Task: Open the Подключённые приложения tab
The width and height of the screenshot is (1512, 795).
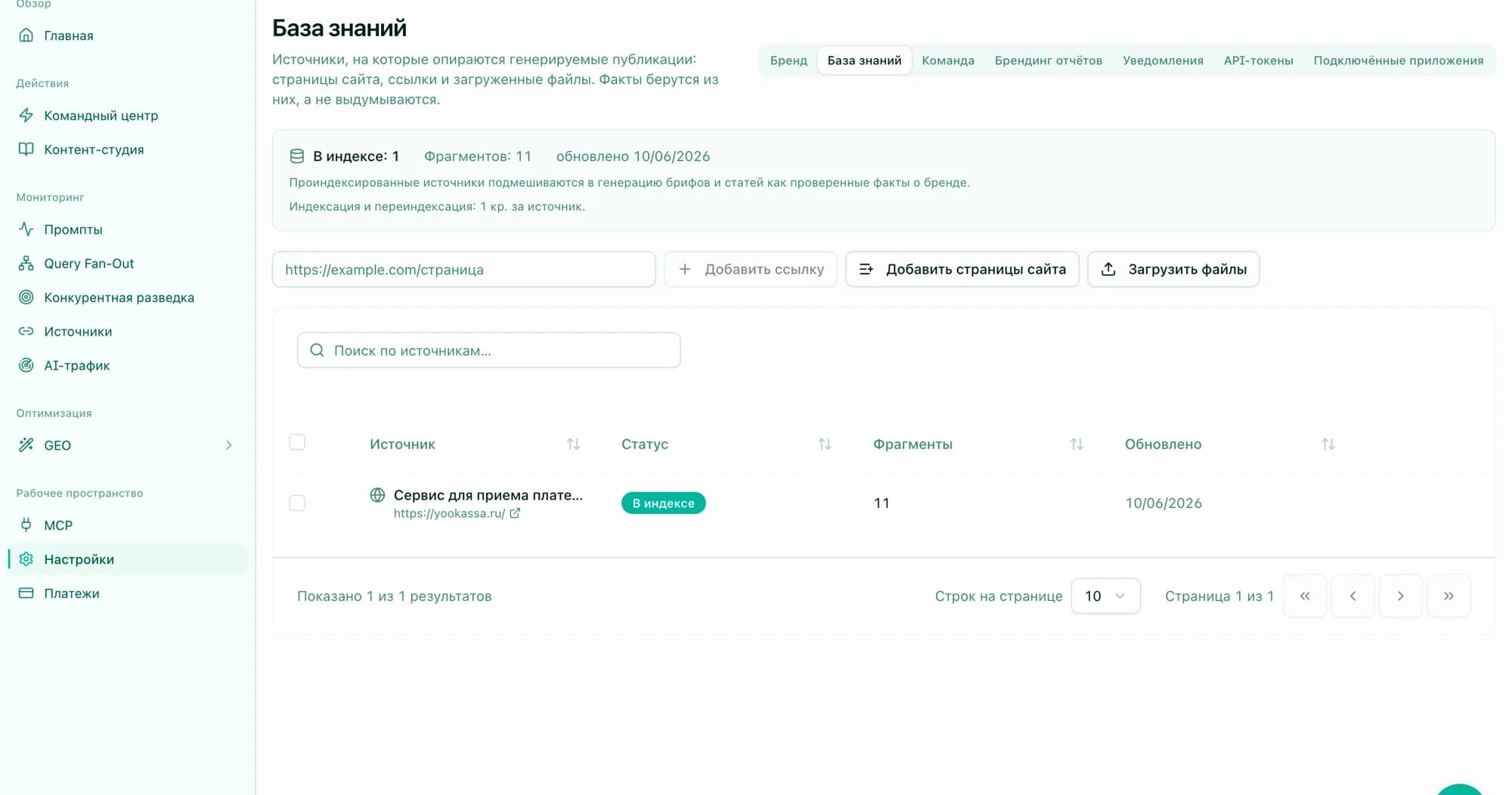Action: [x=1398, y=60]
